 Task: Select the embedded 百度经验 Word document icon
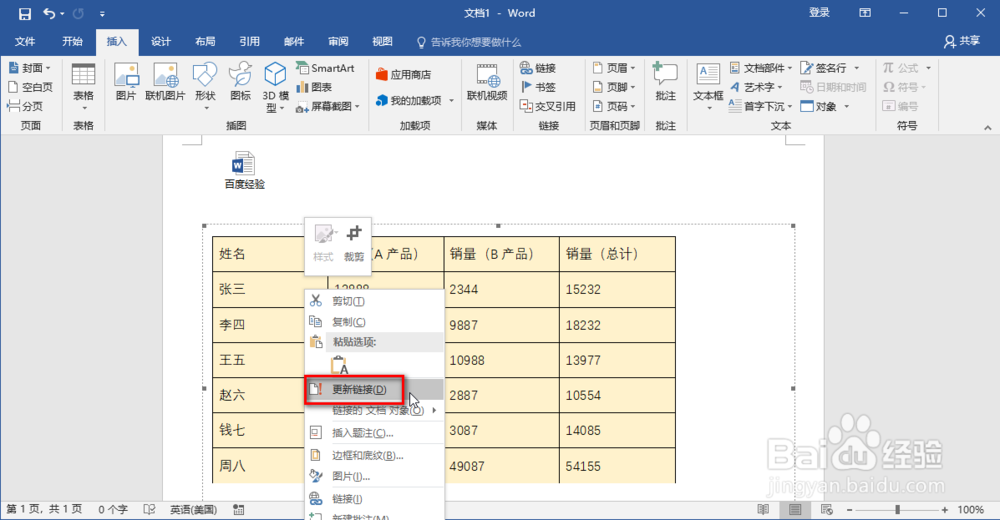pyautogui.click(x=244, y=170)
